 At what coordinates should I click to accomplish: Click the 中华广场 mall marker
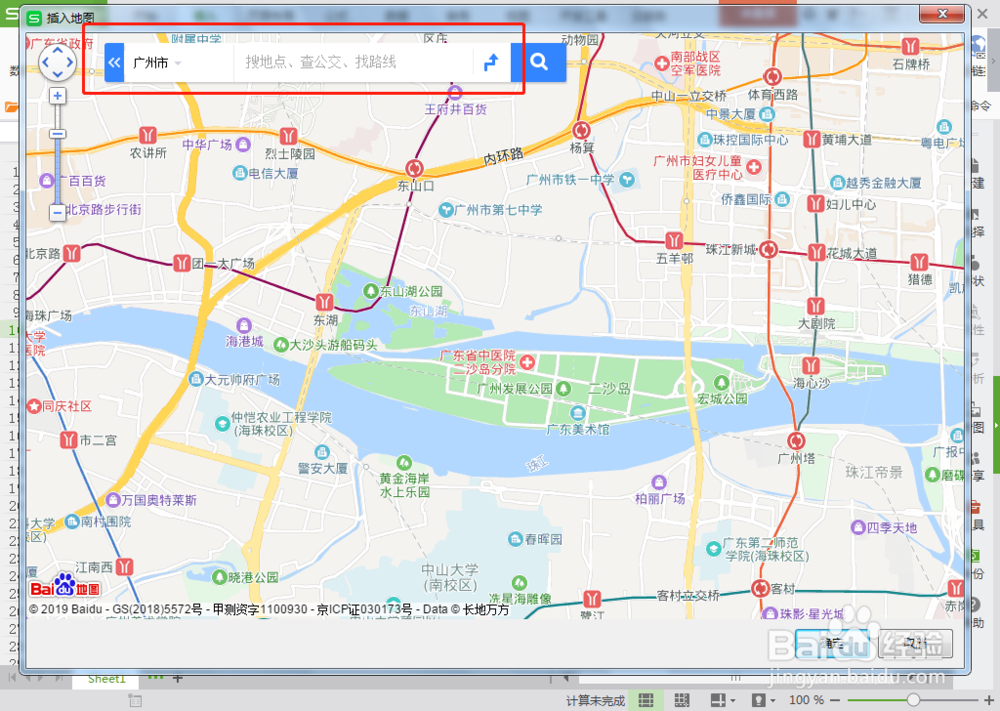[243, 145]
